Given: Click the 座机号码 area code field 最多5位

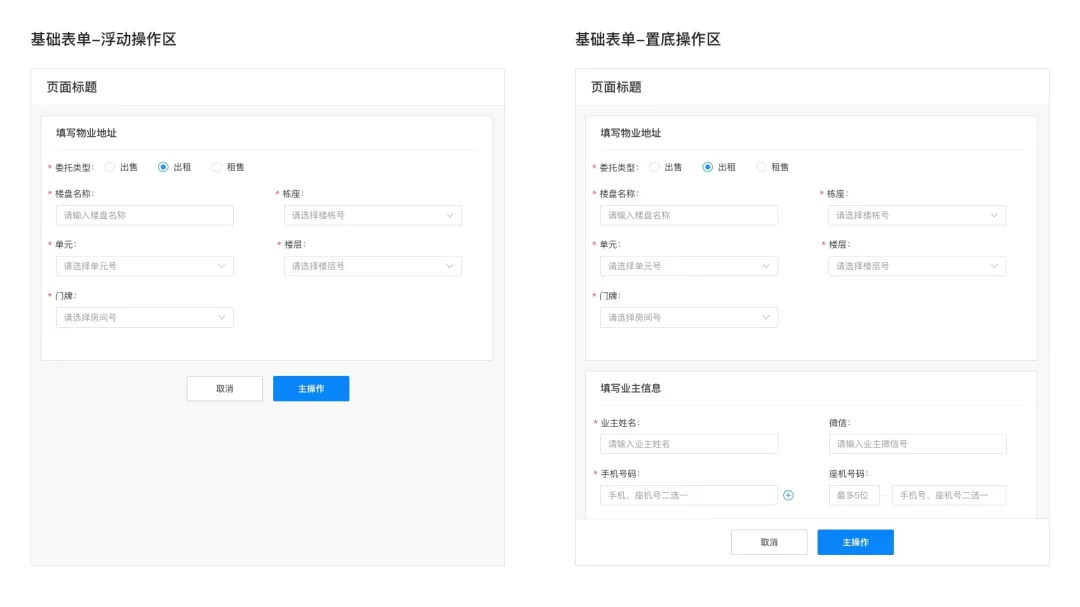Looking at the screenshot, I should coord(854,495).
